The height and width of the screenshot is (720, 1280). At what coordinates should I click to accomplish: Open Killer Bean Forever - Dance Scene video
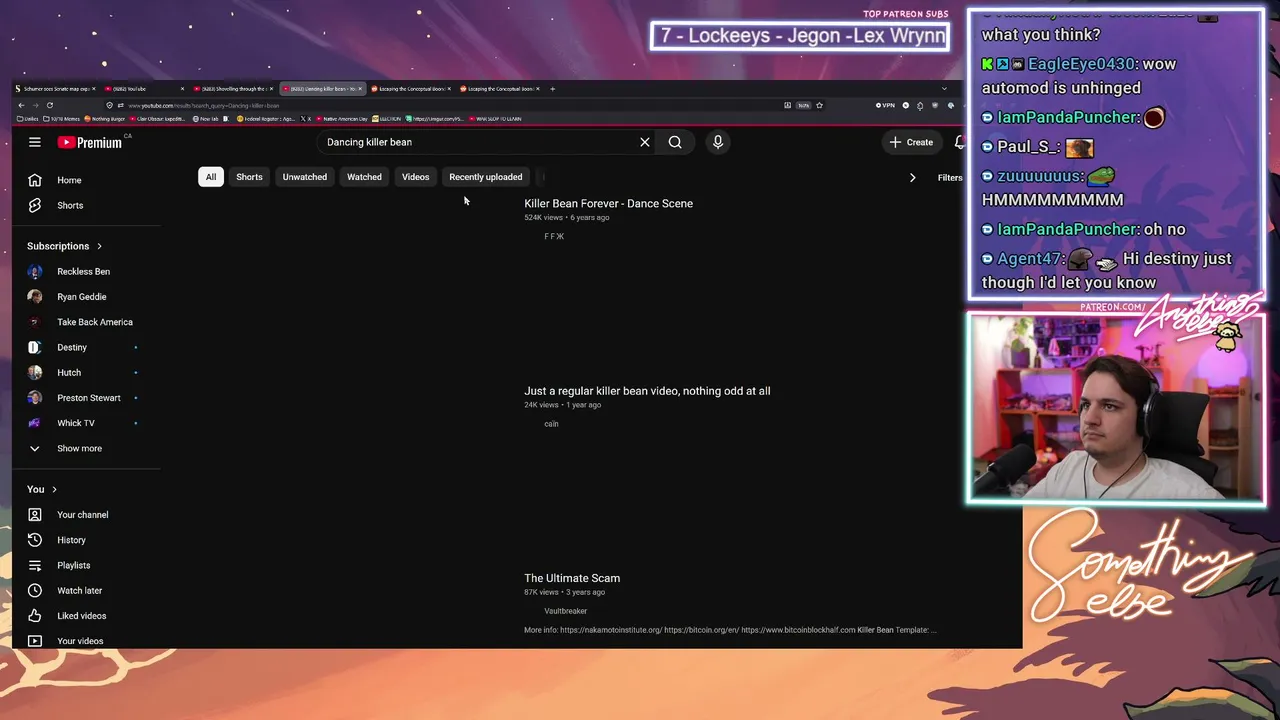point(609,203)
